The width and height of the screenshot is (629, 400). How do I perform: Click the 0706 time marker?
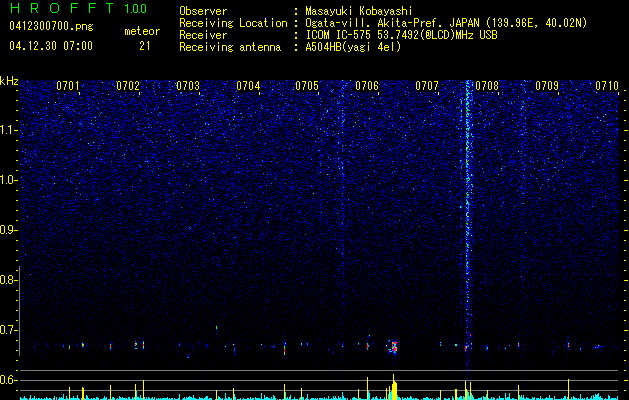[367, 86]
